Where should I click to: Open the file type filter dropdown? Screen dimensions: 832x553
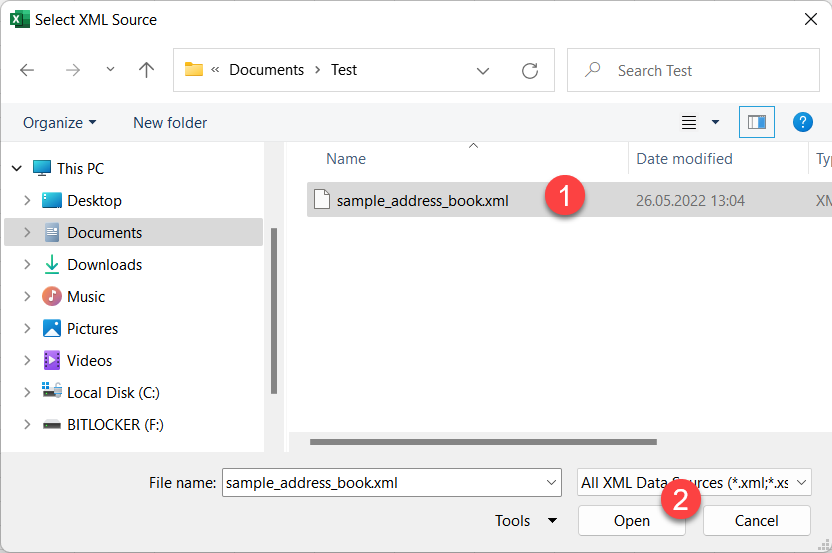(x=799, y=483)
